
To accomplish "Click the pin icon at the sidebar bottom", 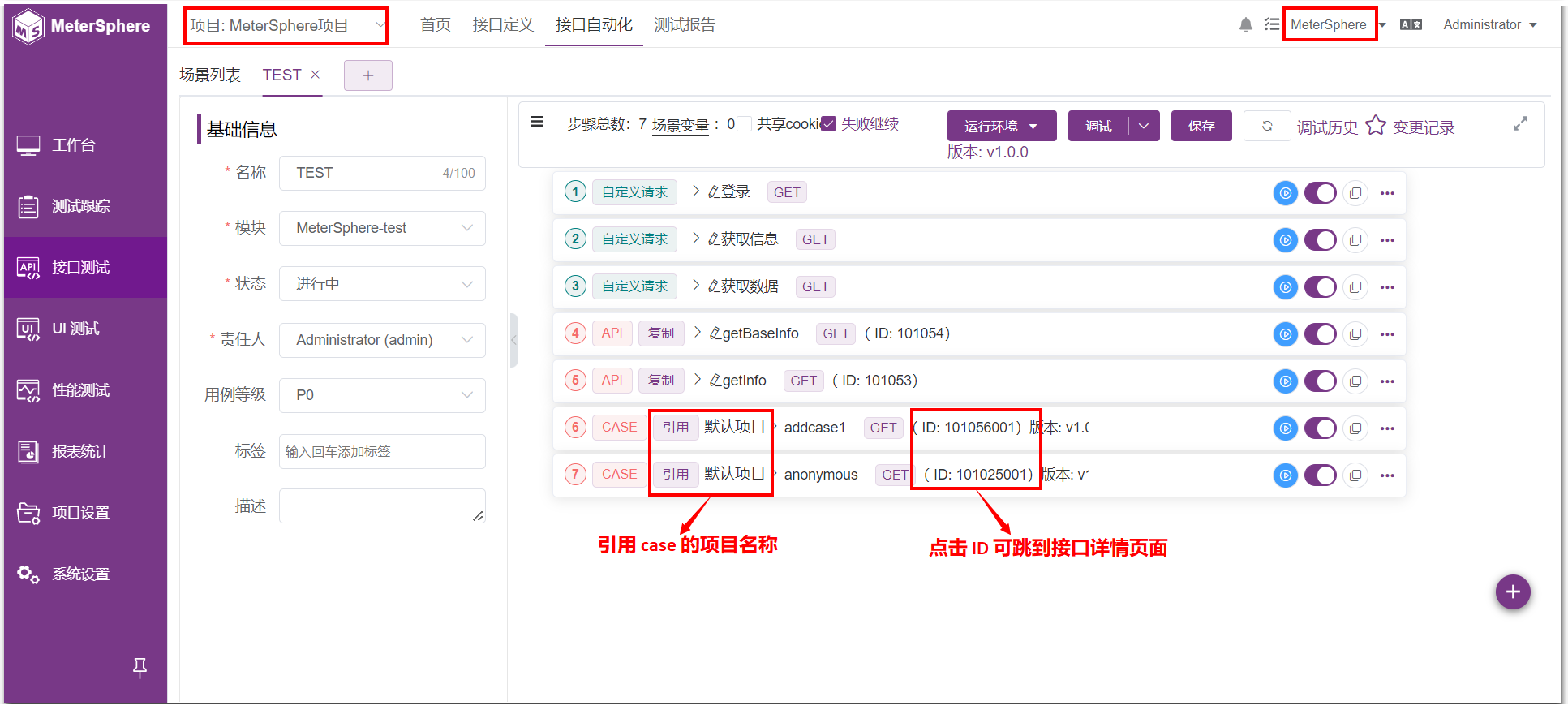I will (x=140, y=668).
